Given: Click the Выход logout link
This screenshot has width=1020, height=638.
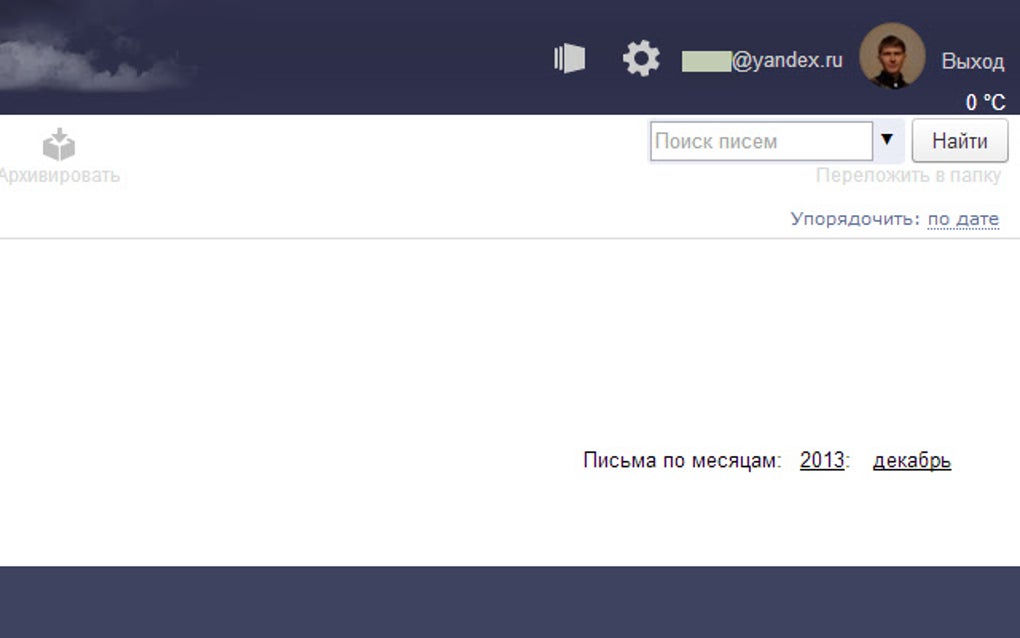Looking at the screenshot, I should (972, 60).
